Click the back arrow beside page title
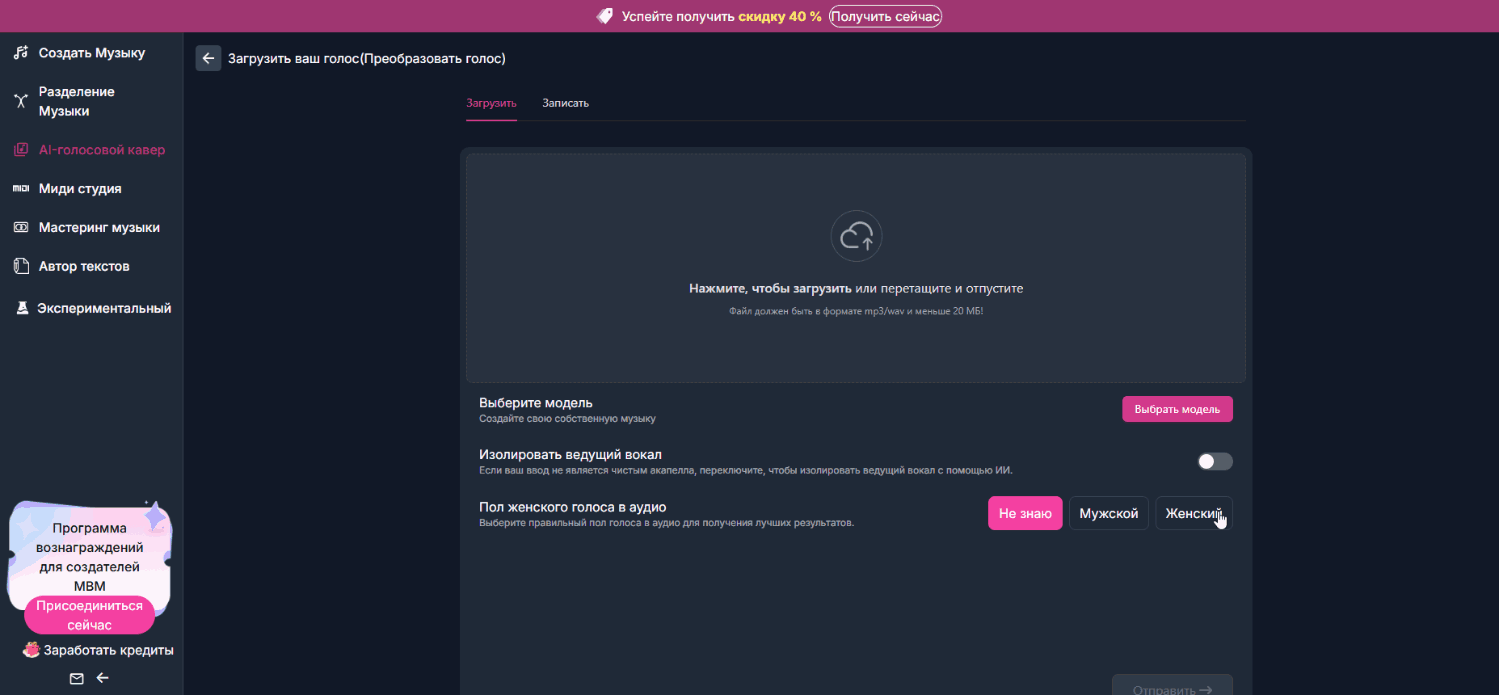The image size is (1499, 695). pos(208,58)
